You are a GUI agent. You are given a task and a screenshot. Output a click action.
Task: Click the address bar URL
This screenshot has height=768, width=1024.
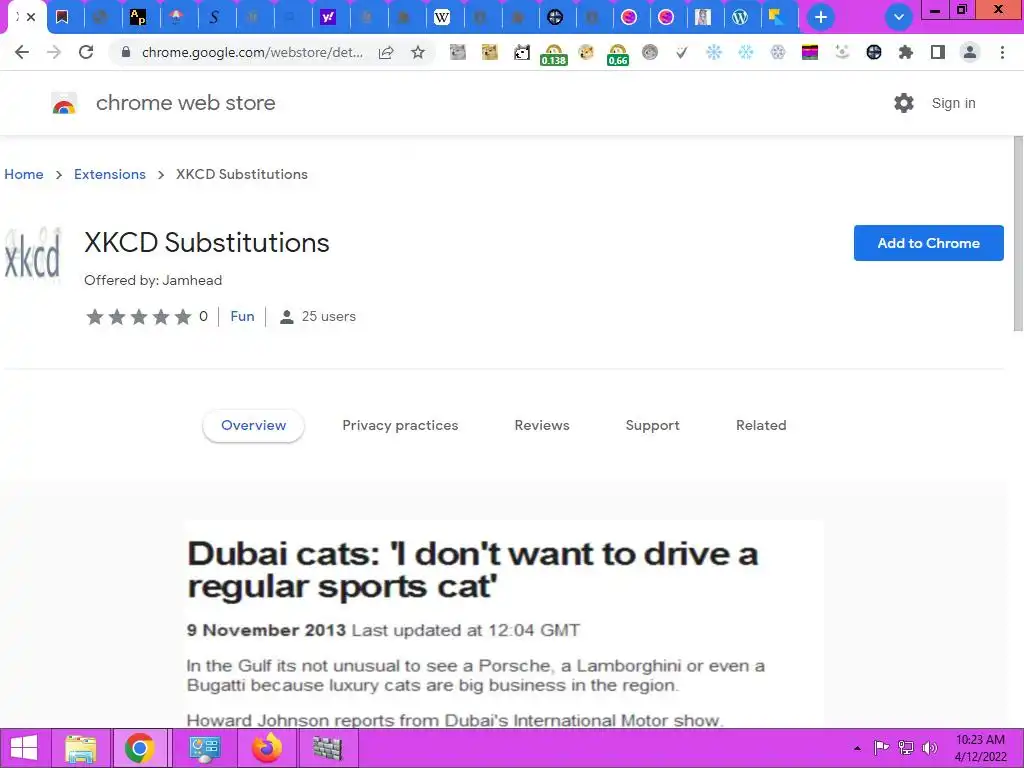[x=252, y=52]
